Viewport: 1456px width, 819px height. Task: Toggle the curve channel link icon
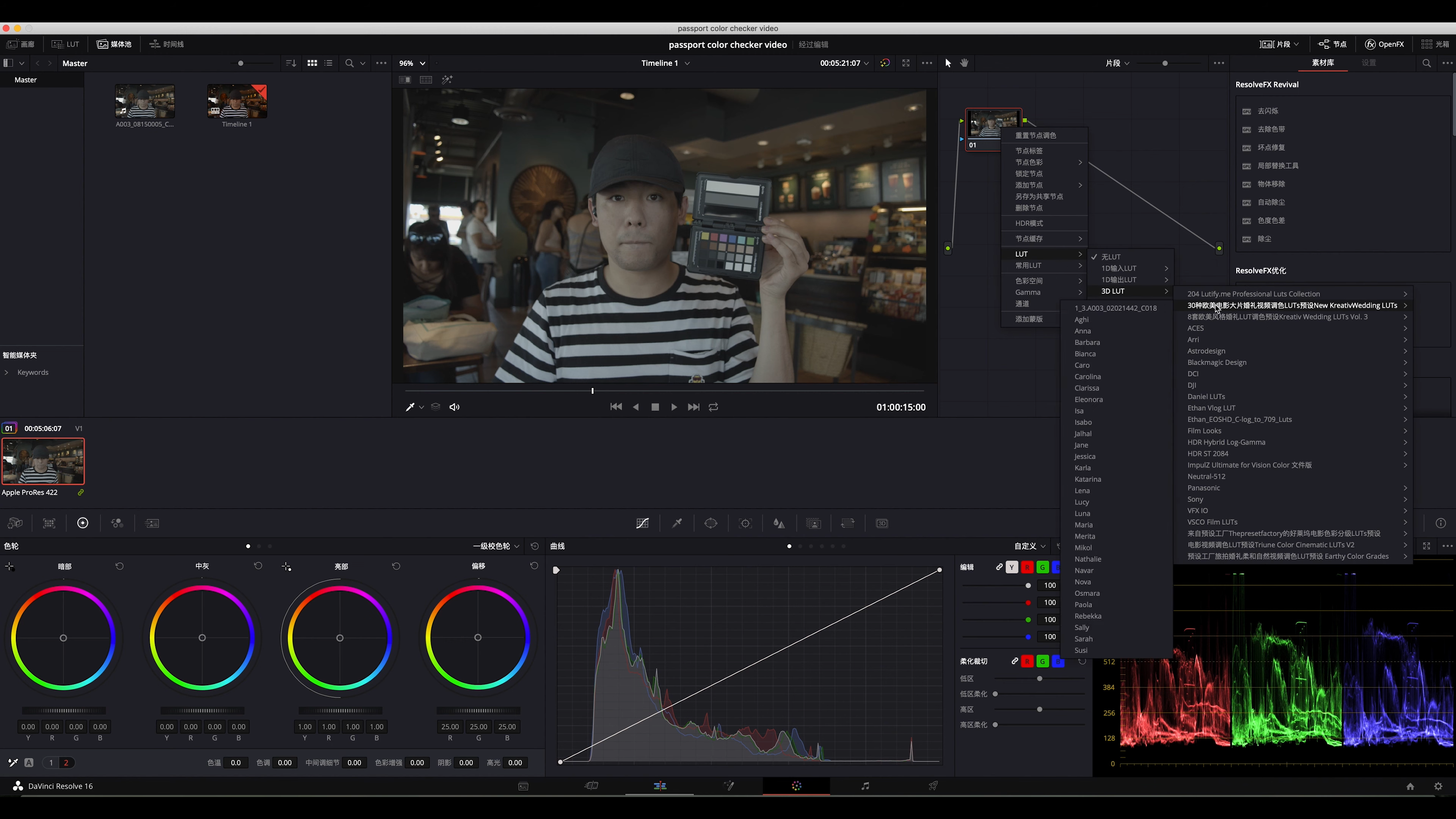point(999,567)
